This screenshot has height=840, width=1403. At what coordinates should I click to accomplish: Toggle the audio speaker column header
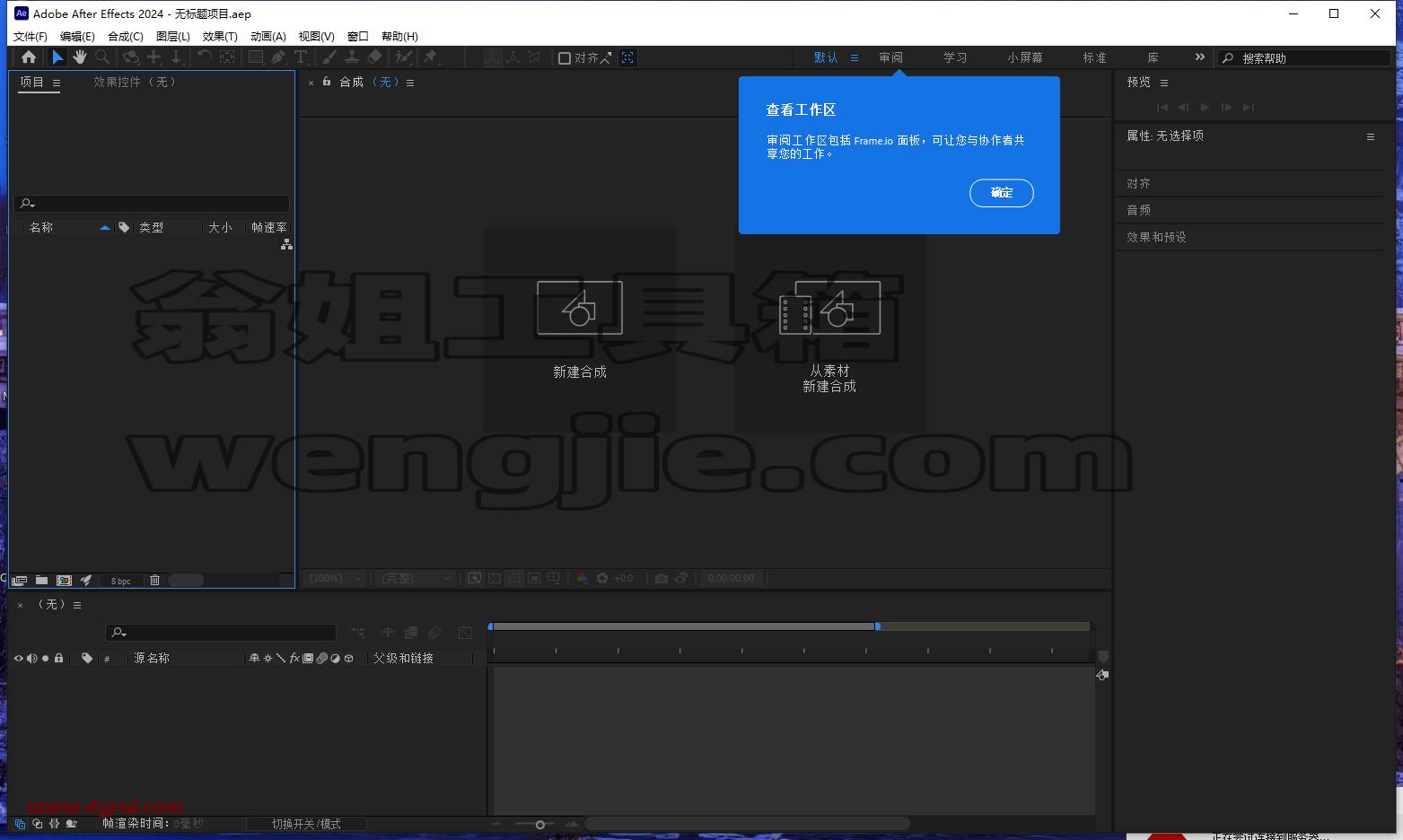(31, 658)
